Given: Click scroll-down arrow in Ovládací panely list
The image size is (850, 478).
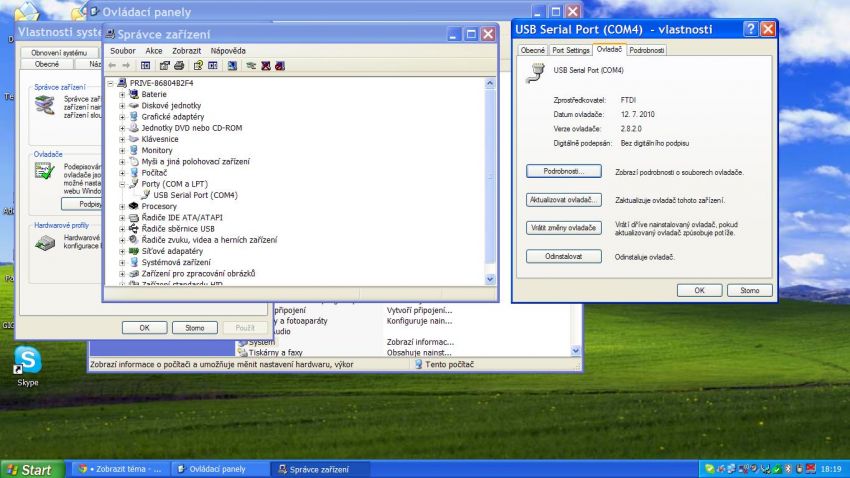Looking at the screenshot, I should tap(575, 351).
